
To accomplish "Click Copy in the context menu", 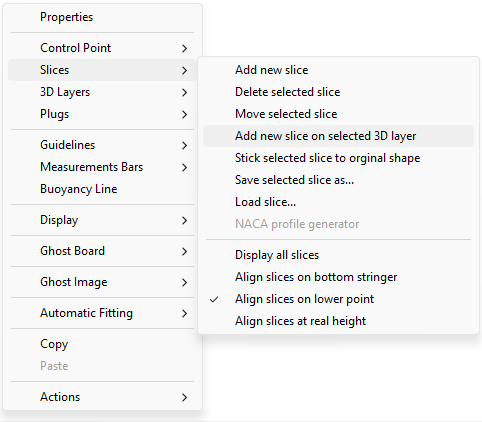I will click(x=102, y=344).
